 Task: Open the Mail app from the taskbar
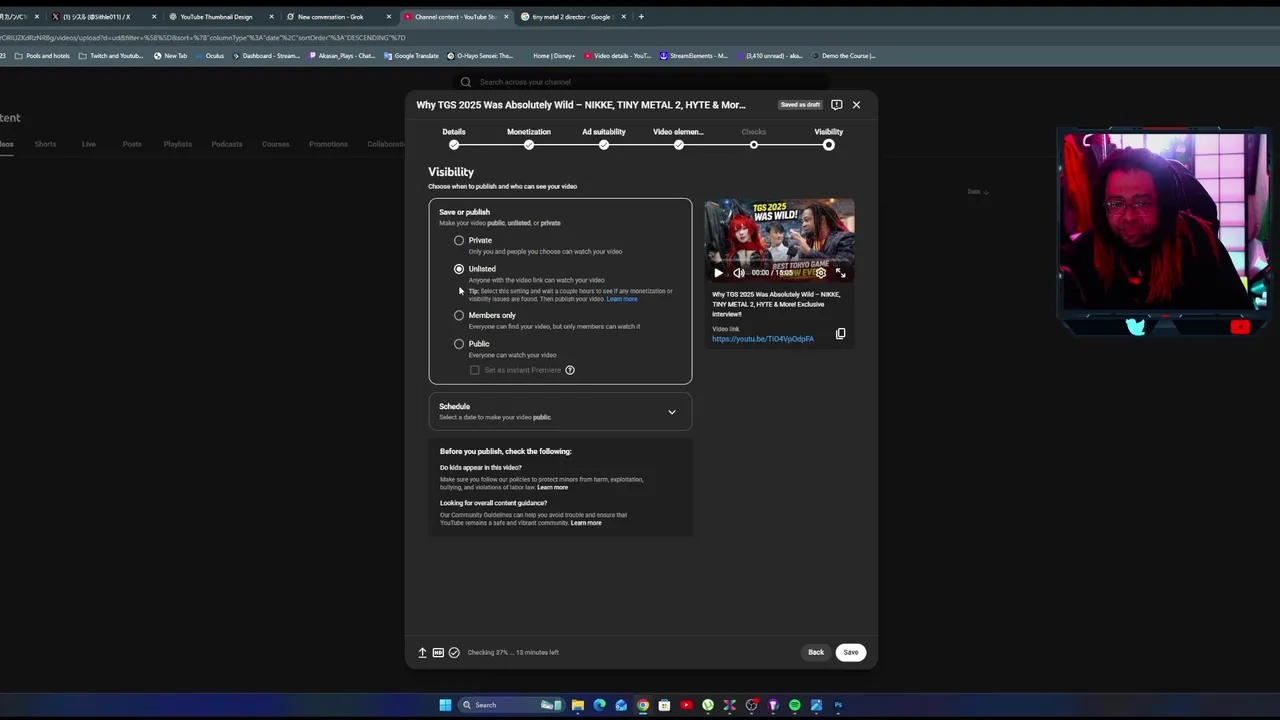(621, 705)
